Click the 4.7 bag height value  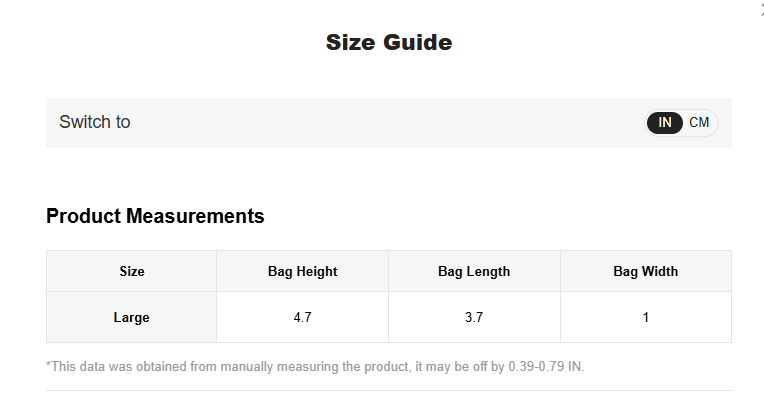point(303,317)
